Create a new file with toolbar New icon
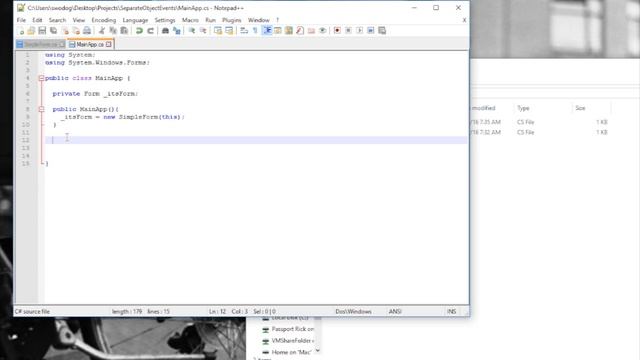 (x=21, y=31)
